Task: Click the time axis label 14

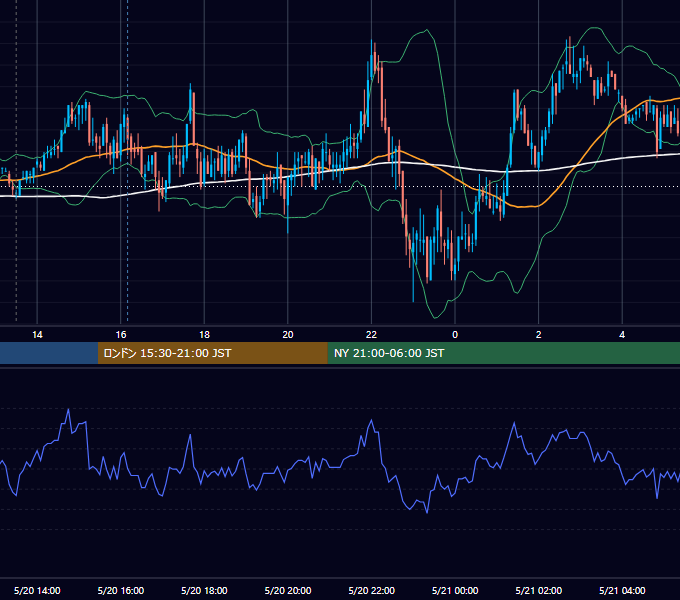Action: (x=37, y=335)
